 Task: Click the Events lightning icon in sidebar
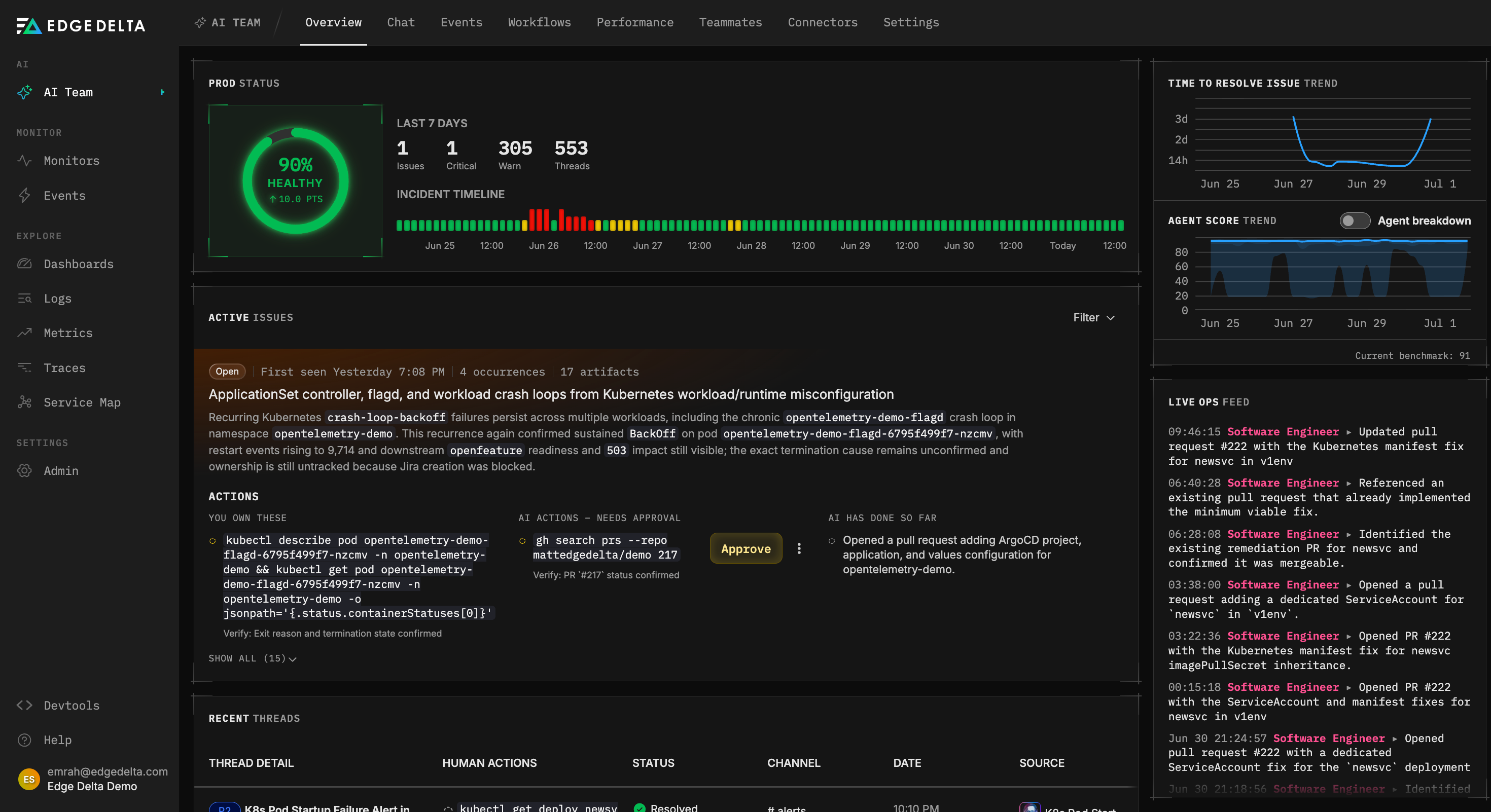click(24, 195)
